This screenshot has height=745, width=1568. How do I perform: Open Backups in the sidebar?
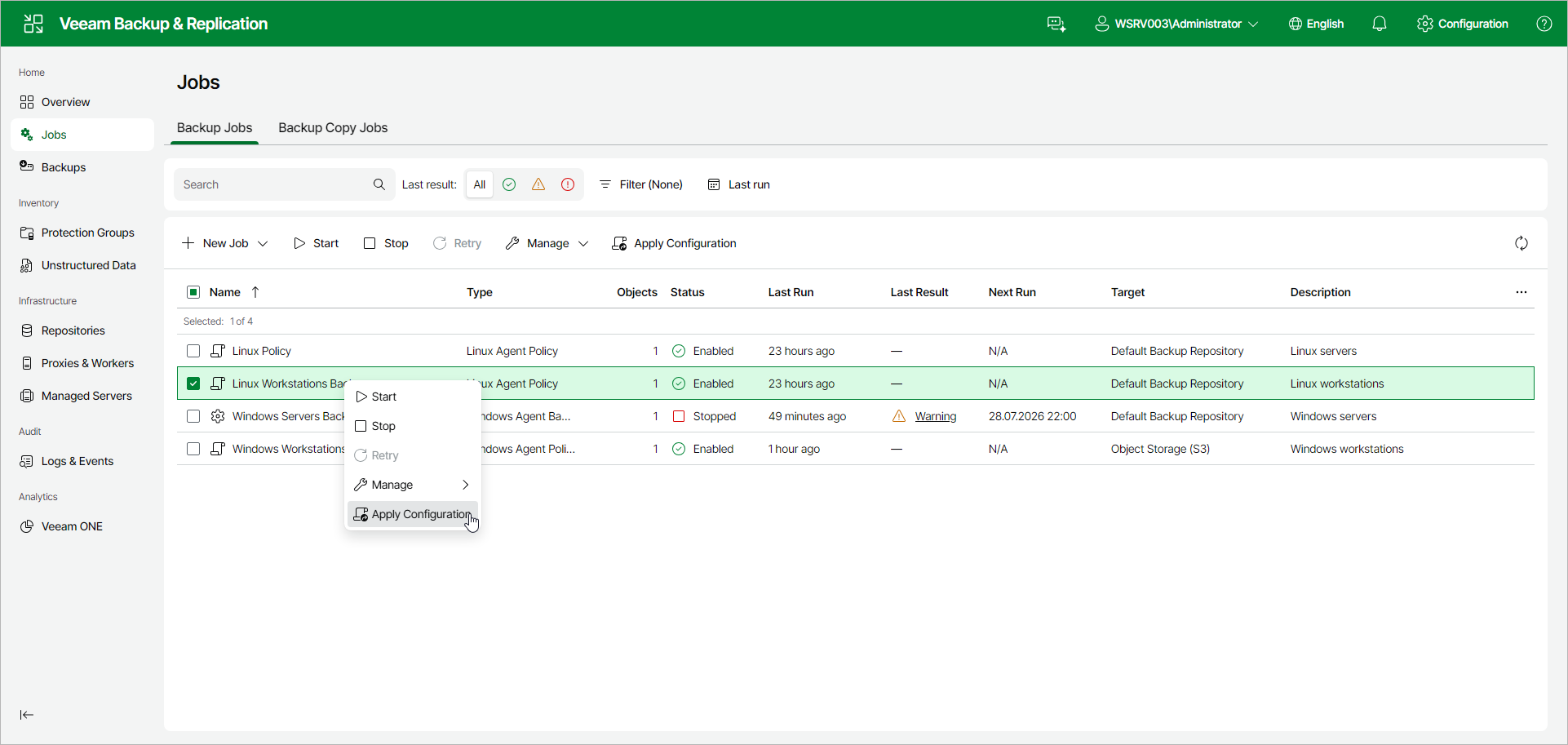tap(82, 167)
